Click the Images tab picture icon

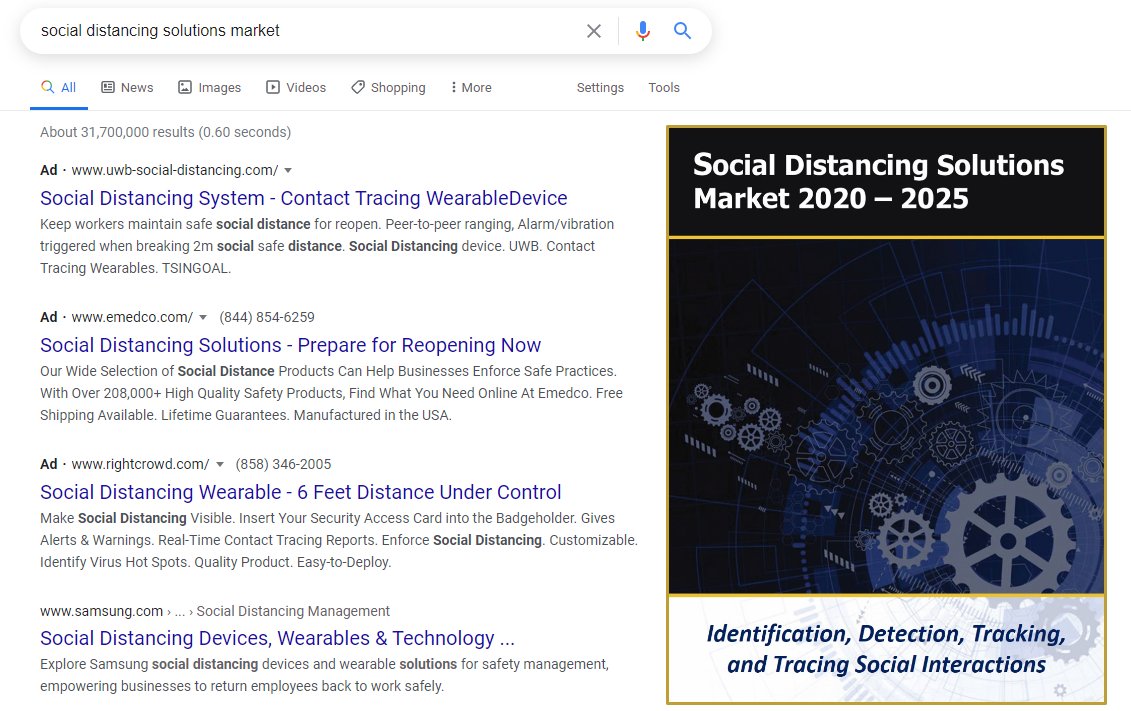pyautogui.click(x=185, y=87)
